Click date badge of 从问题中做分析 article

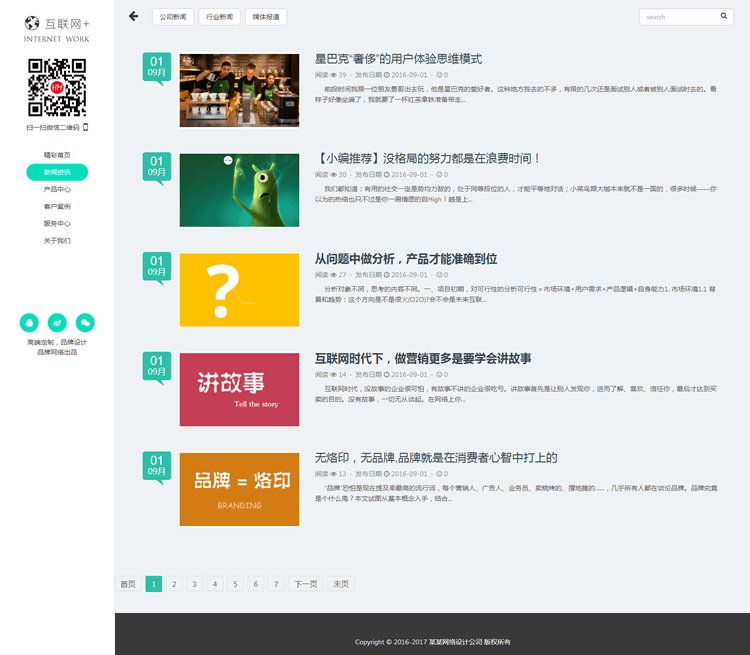[x=157, y=267]
